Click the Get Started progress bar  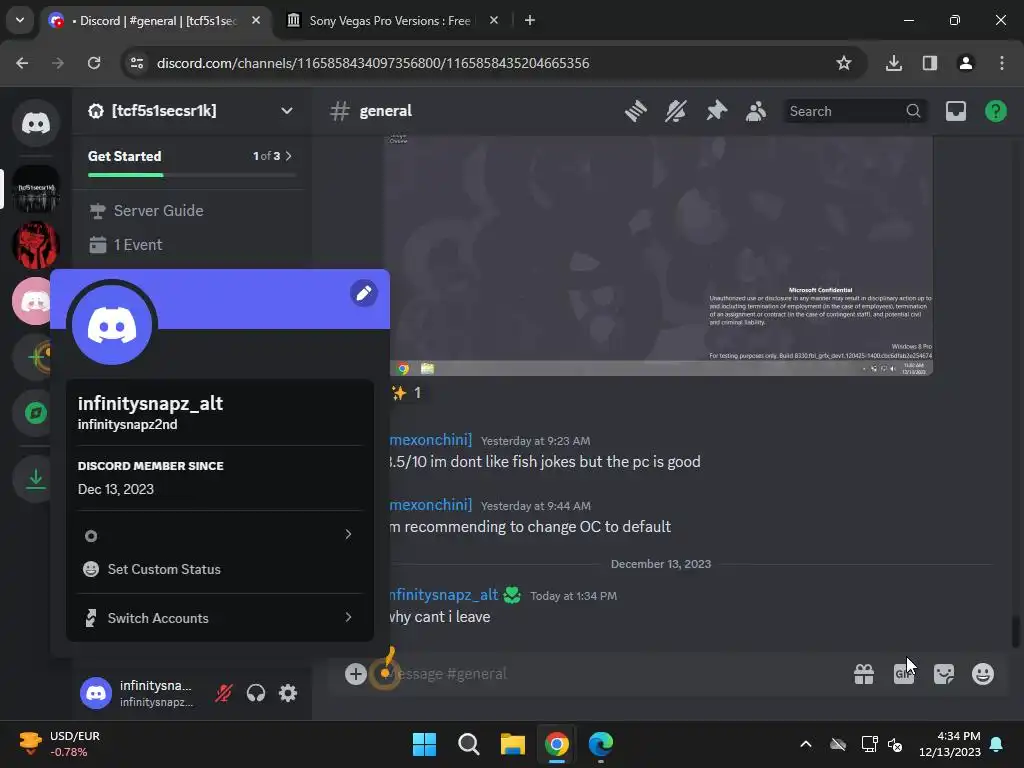click(191, 175)
